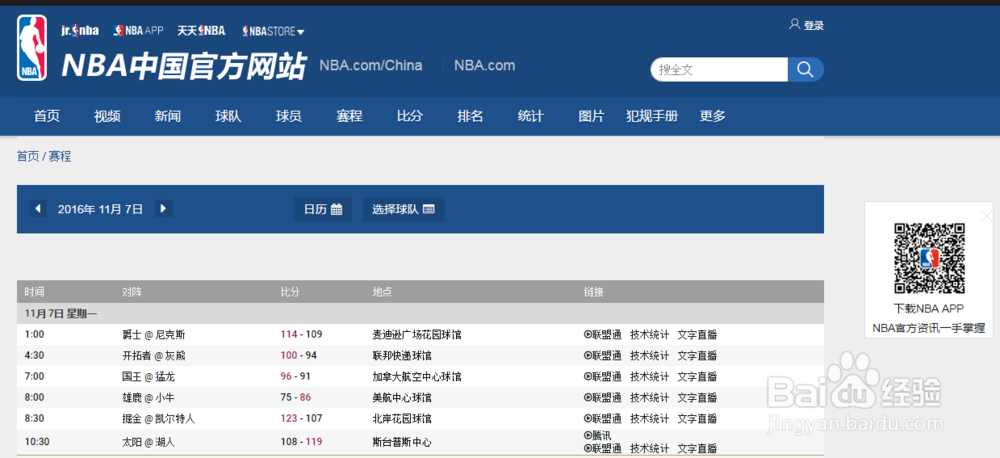Click the 麦迪逊广场花园球馆 venue
1000x458 pixels.
point(416,335)
